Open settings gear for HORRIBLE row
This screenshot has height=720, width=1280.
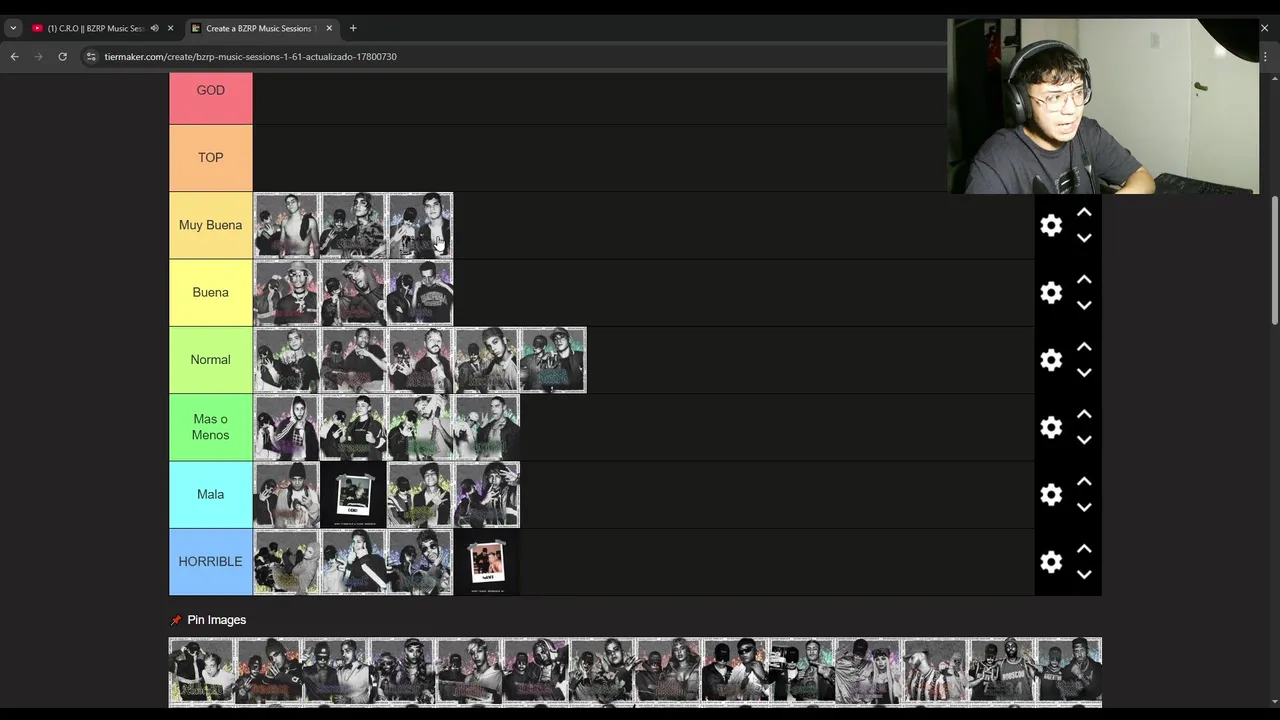coord(1051,562)
